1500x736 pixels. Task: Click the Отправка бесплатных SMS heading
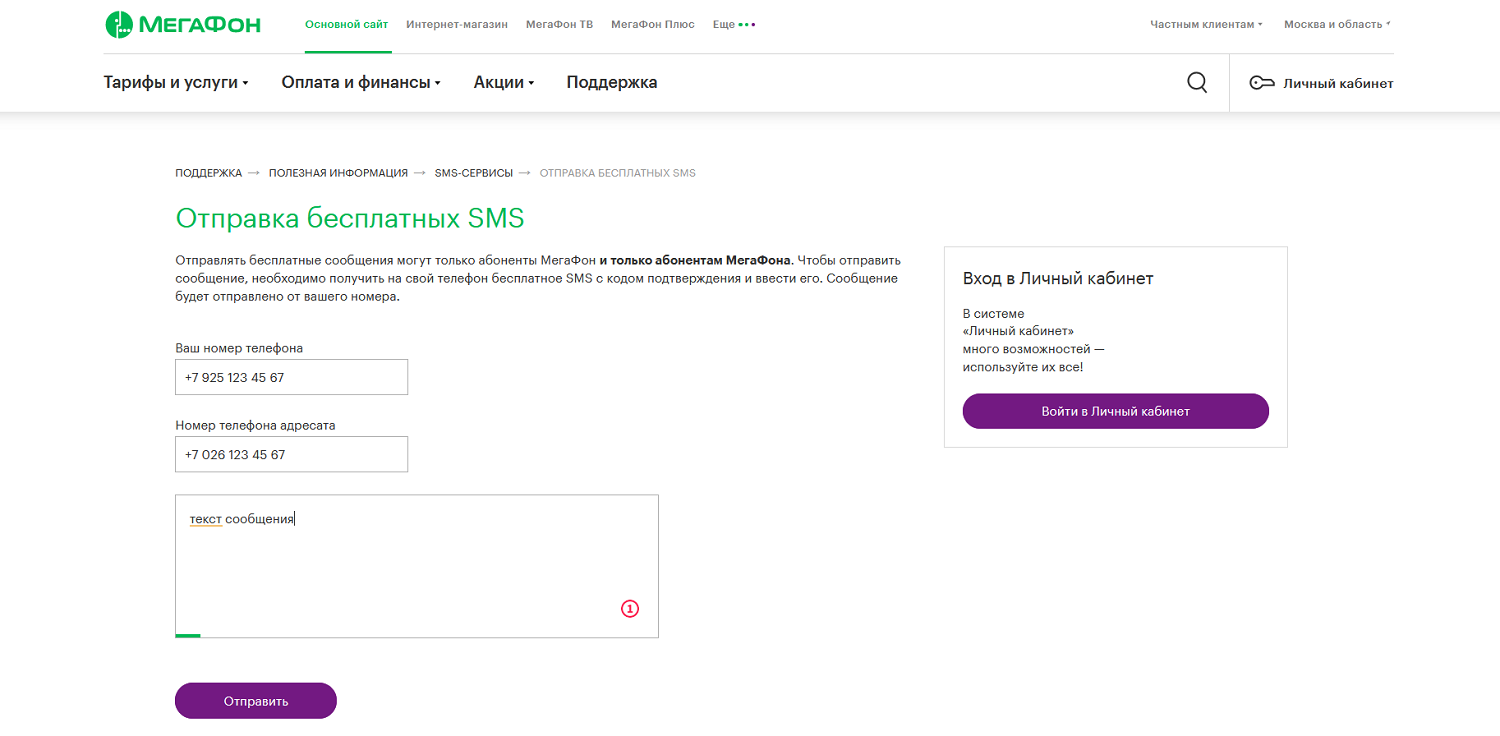350,219
